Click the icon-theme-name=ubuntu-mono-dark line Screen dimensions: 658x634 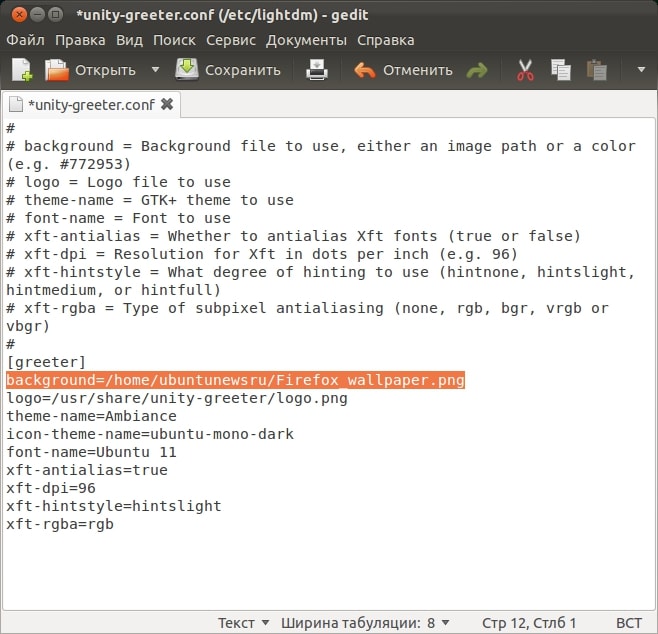150,434
